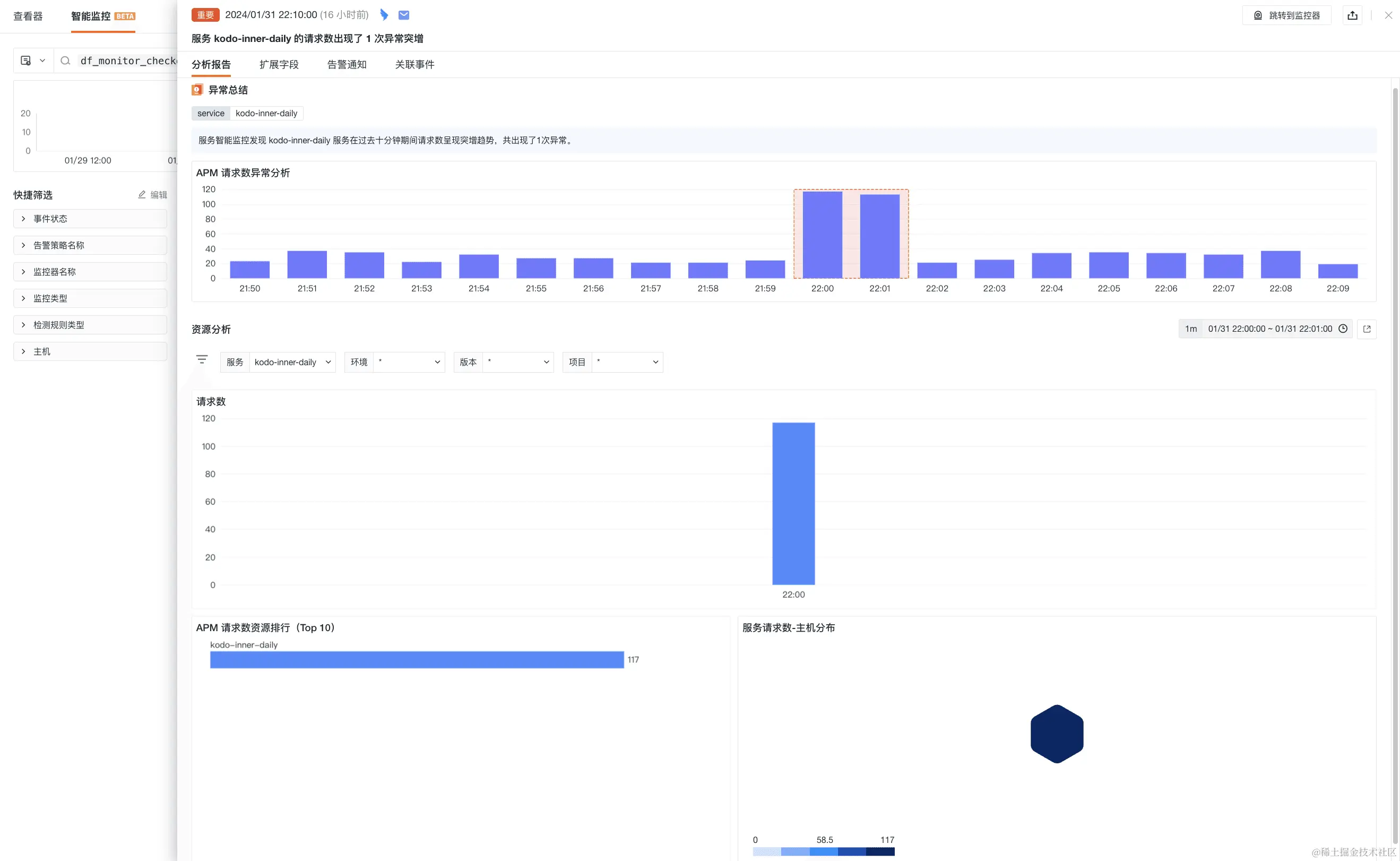
Task: Click the dark blue host hexagon
Action: (x=1056, y=734)
